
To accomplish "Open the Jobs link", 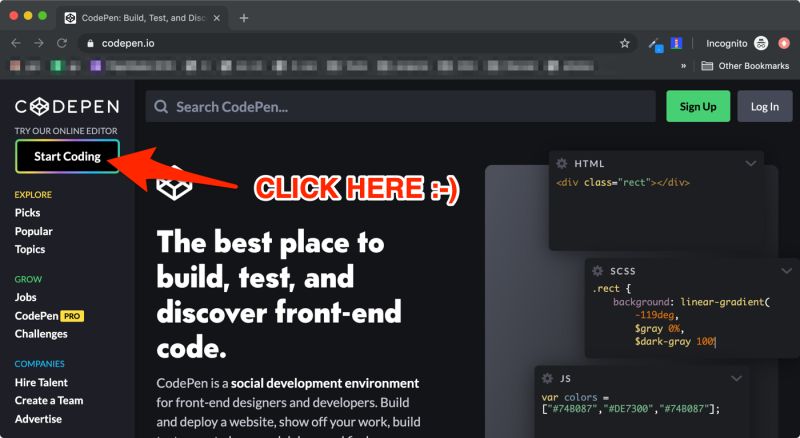I will (26, 297).
